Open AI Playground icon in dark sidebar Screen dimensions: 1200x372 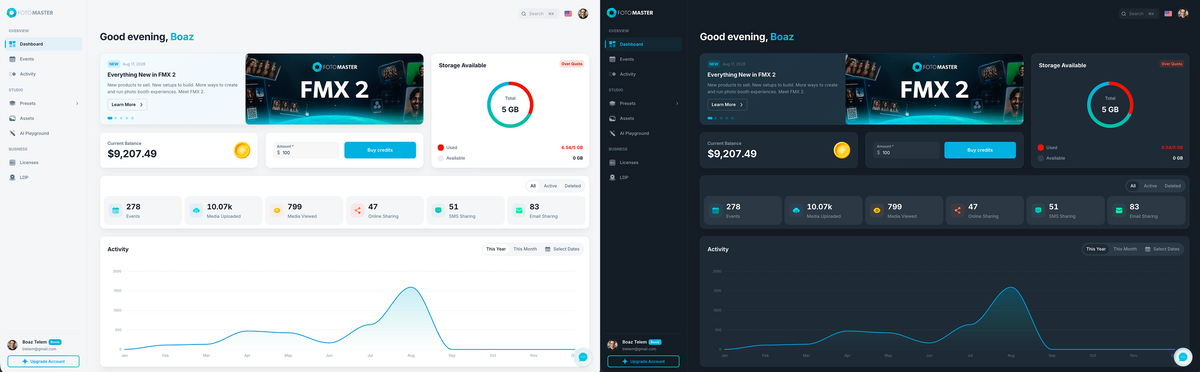(612, 133)
